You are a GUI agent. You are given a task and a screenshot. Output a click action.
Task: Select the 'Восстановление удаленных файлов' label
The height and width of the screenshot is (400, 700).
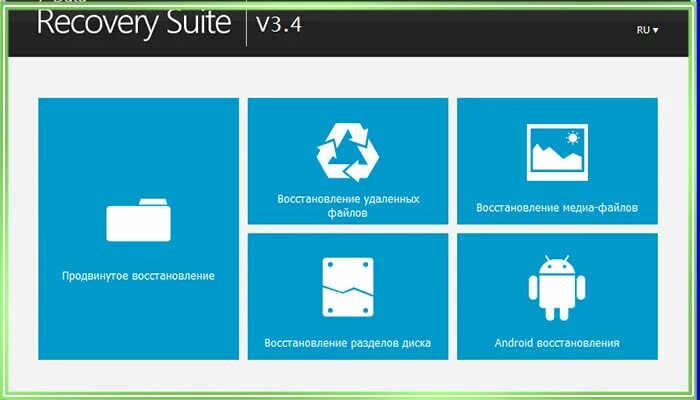[348, 206]
